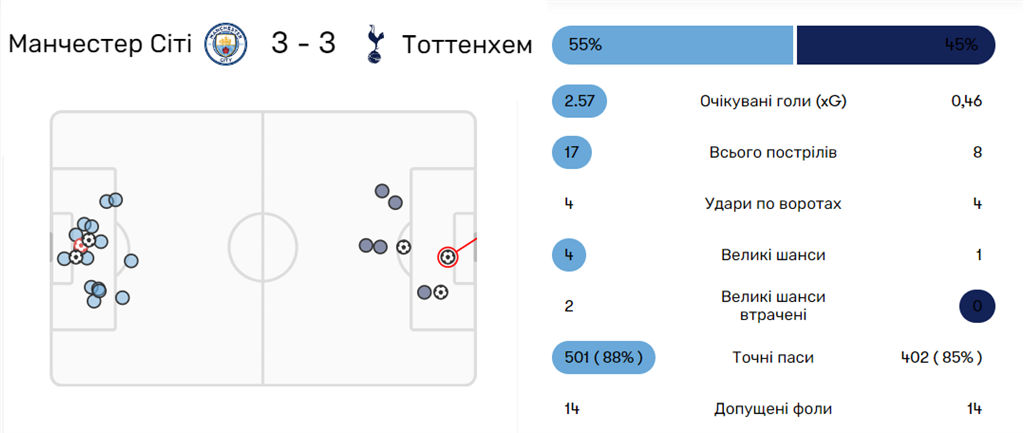The height and width of the screenshot is (433, 1024).
Task: Select the Великі шанси stat label
Action: point(773,255)
